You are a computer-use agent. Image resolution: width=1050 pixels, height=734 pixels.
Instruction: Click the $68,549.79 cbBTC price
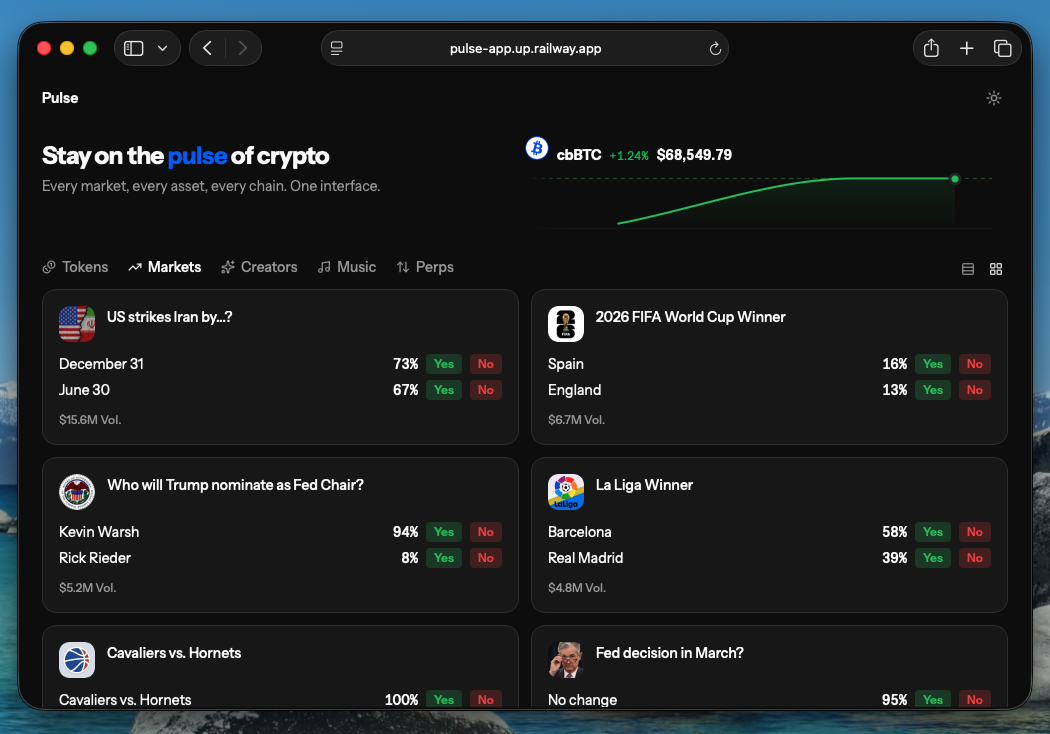(x=694, y=155)
